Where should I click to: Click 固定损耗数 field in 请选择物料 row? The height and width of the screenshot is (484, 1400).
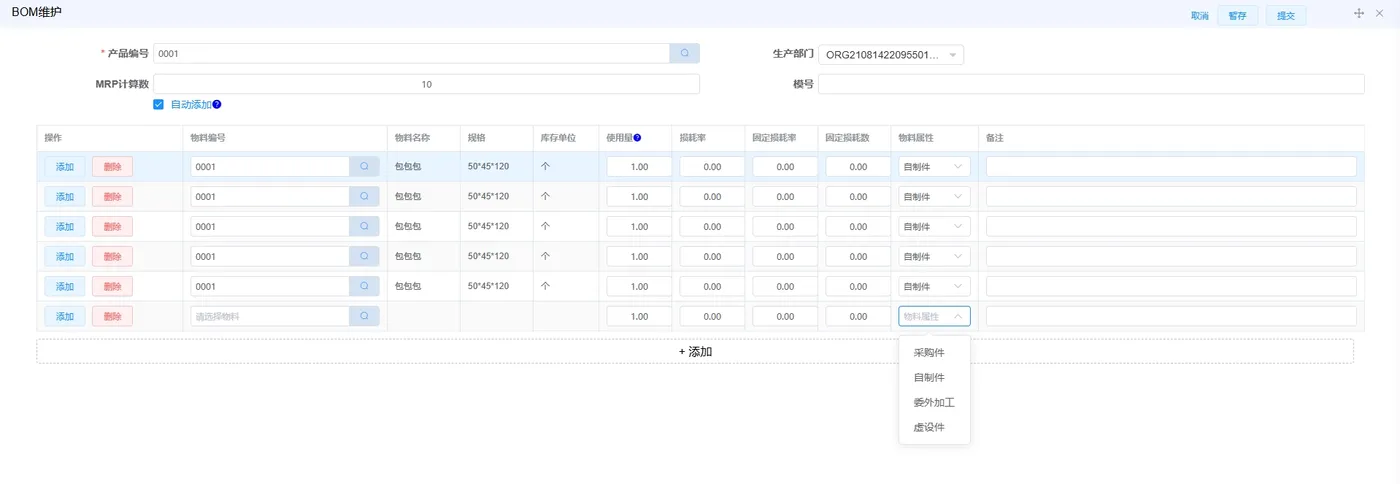tap(858, 316)
